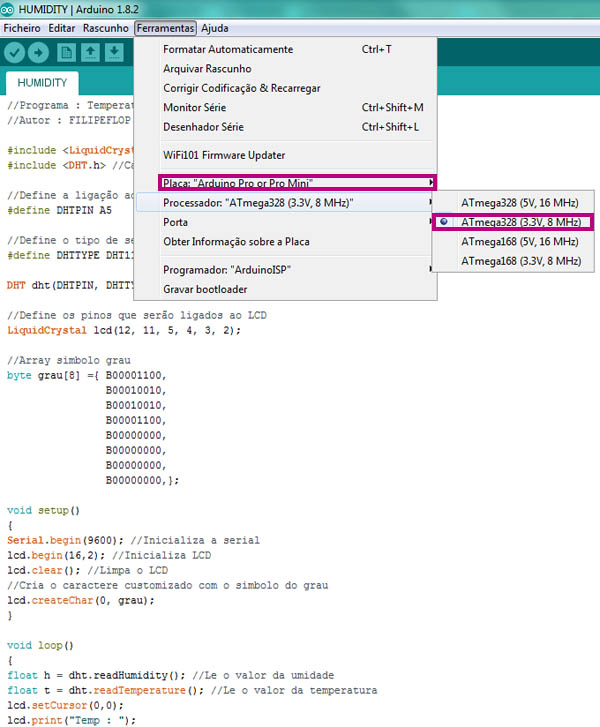Choose Gravar bootloader
Image resolution: width=600 pixels, height=727 pixels.
(285, 289)
